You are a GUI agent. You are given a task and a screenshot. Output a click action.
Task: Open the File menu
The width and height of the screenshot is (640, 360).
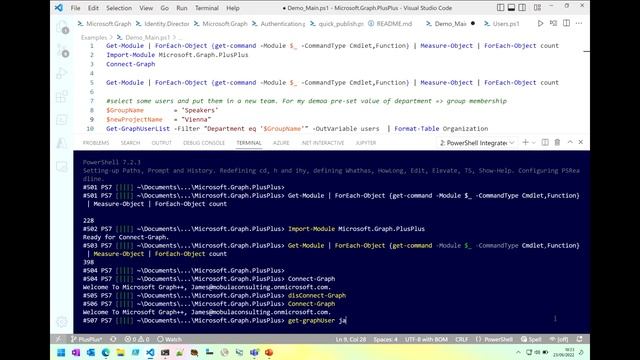pyautogui.click(x=76, y=8)
